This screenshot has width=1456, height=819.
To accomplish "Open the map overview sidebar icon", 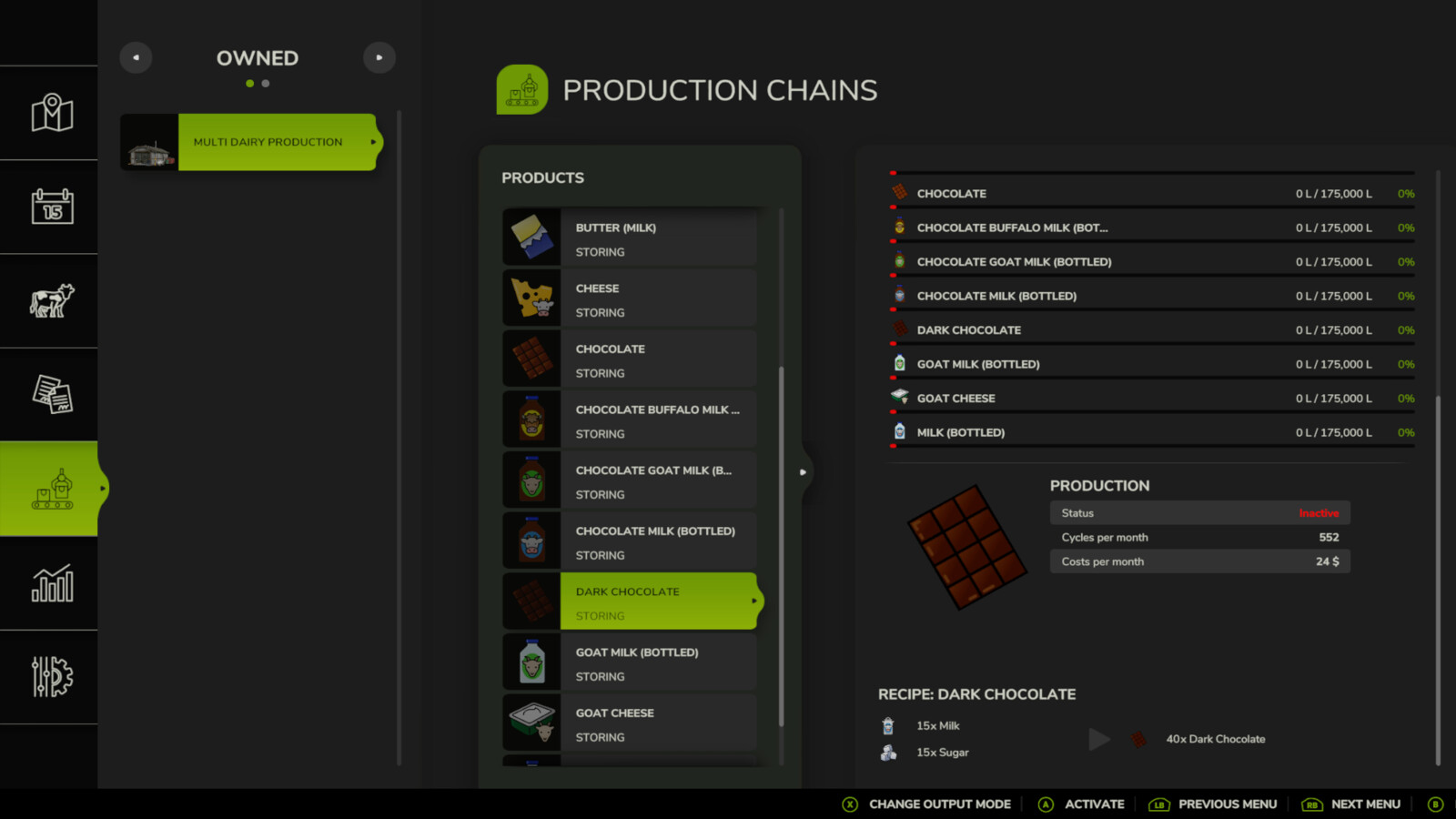I will (x=52, y=114).
